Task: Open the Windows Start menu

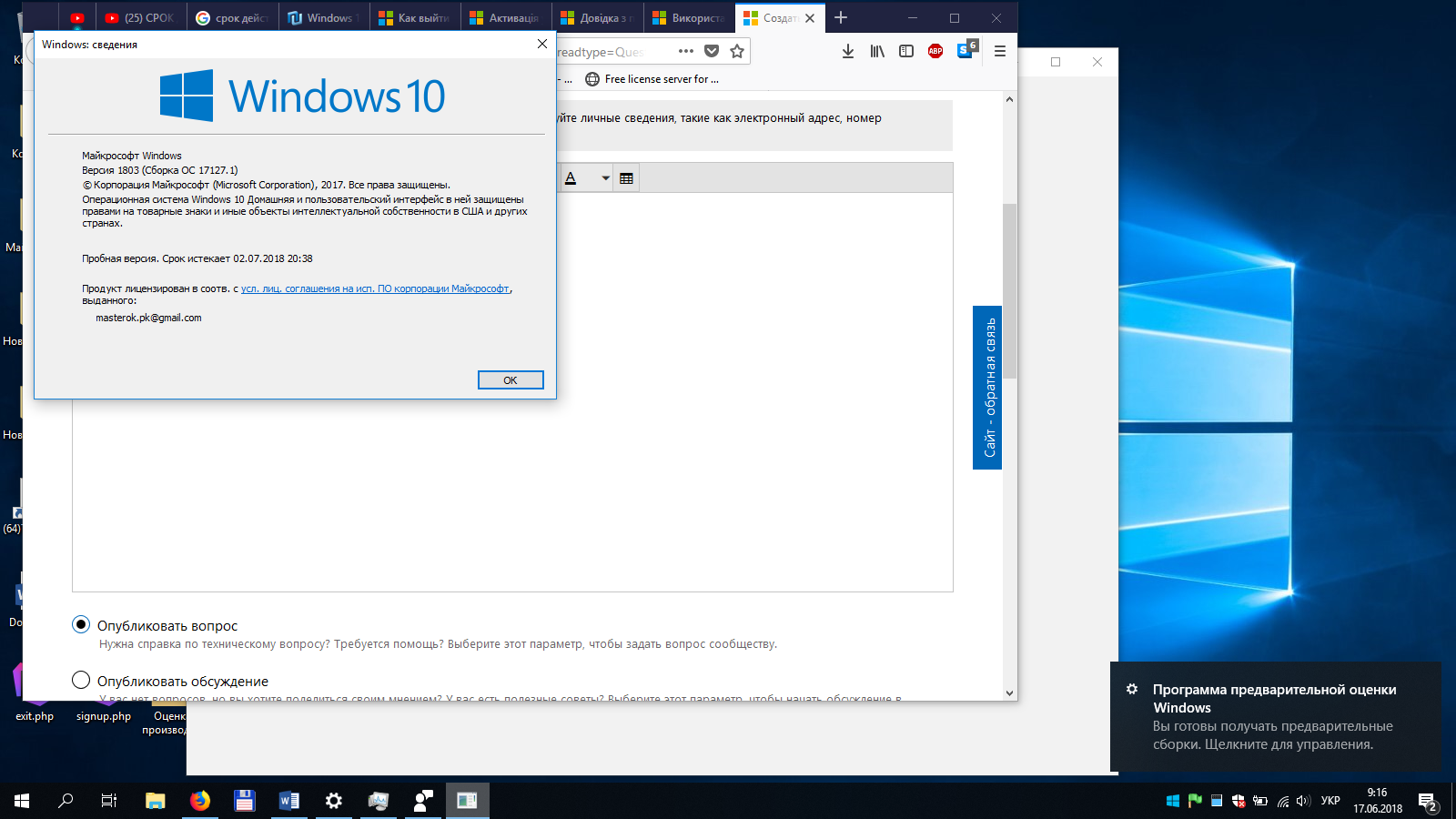Action: [x=22, y=801]
